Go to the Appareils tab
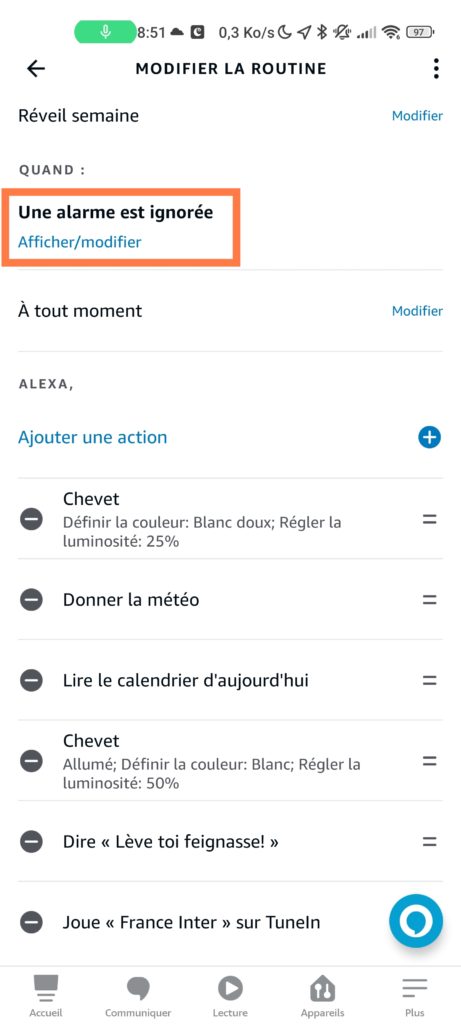This screenshot has width=461, height=1024. click(x=323, y=995)
